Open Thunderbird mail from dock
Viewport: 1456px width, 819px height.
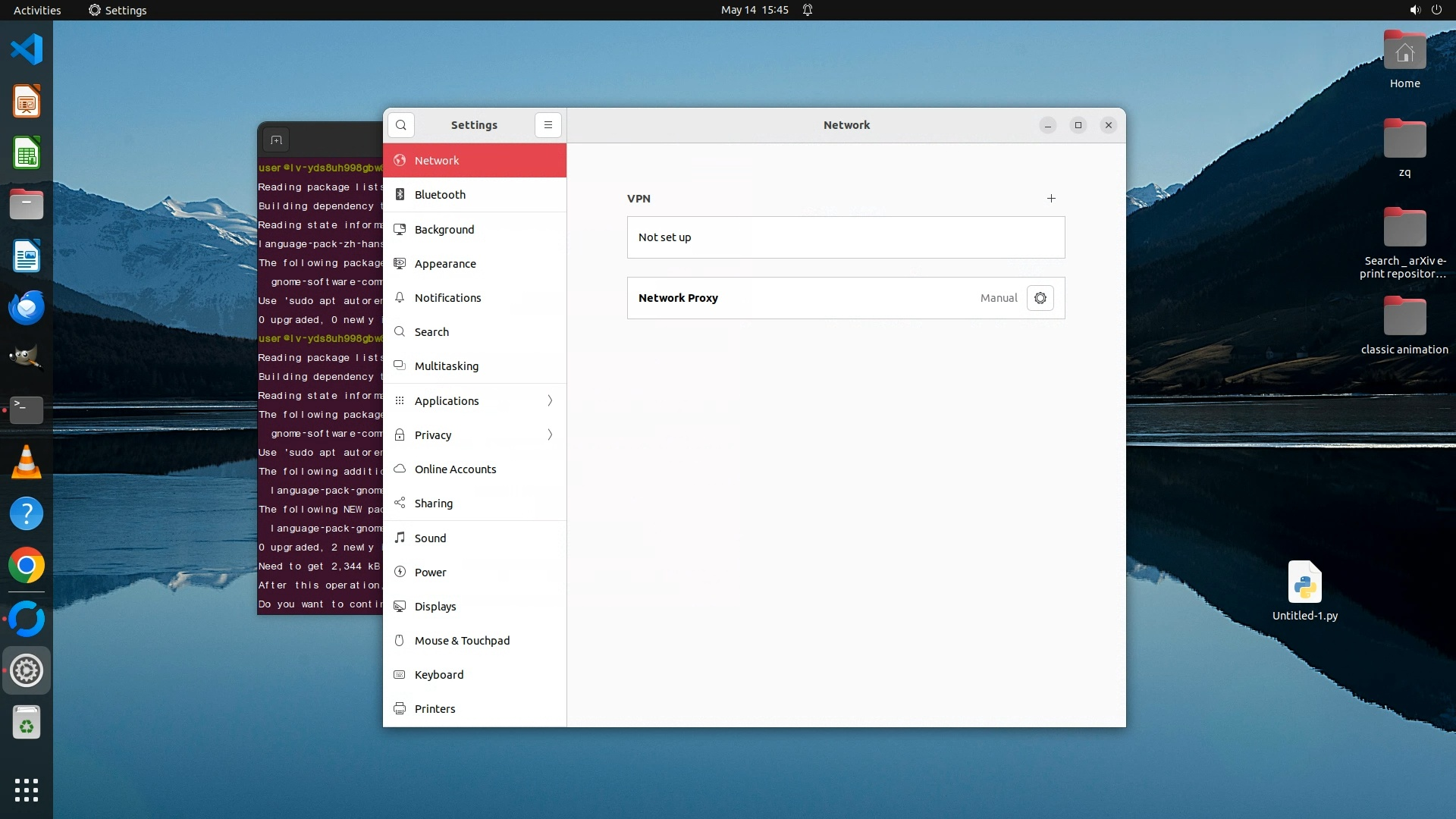27,307
